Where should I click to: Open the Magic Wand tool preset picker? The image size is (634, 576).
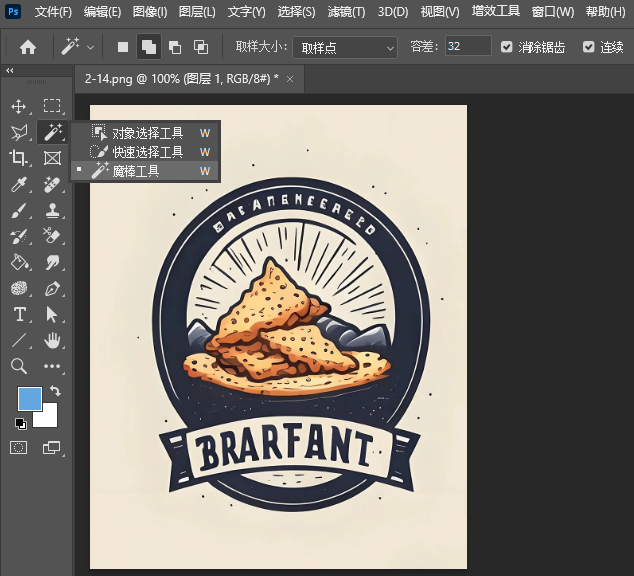78,47
